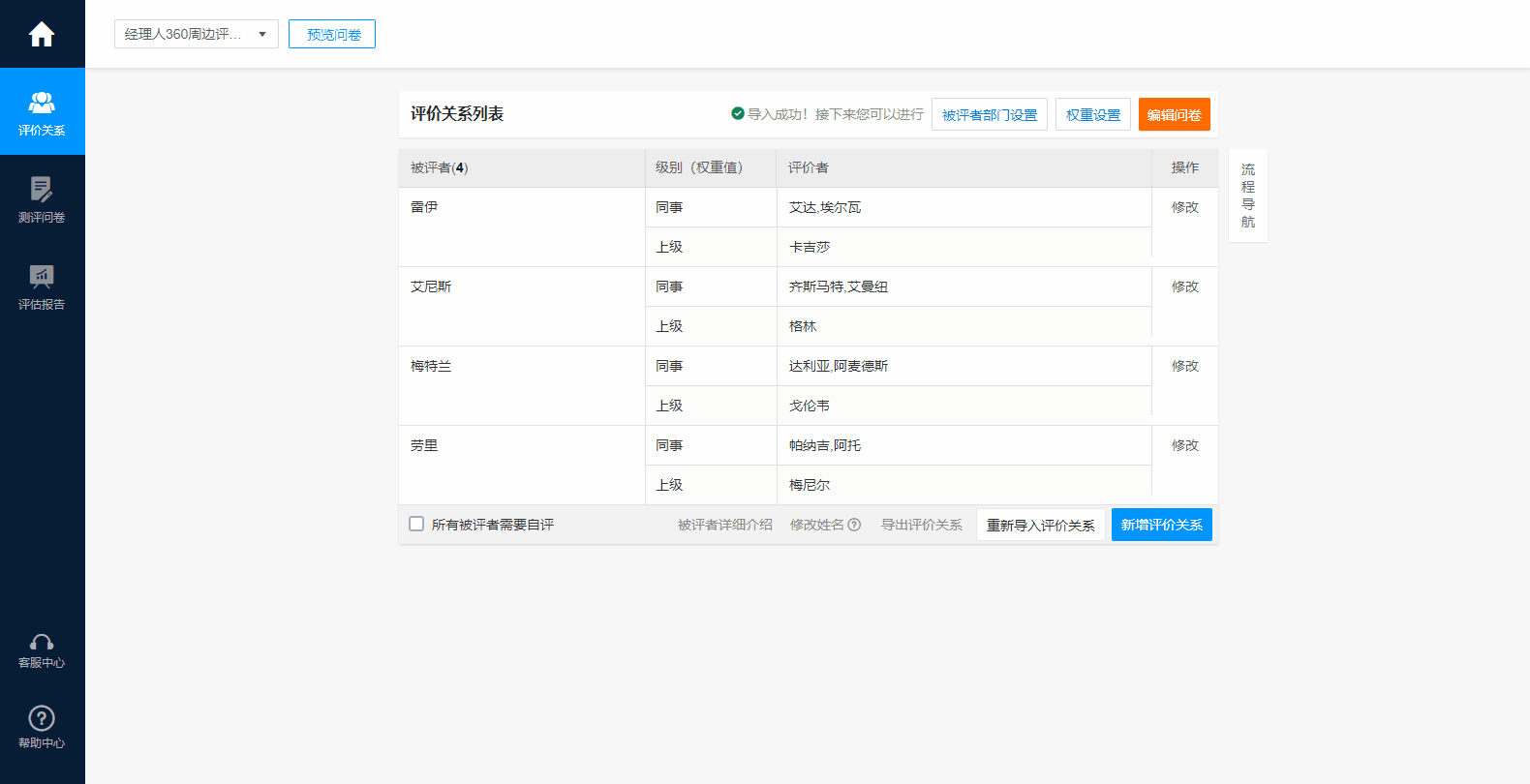
Task: Click the orange 编辑问卷 button
Action: point(1175,114)
